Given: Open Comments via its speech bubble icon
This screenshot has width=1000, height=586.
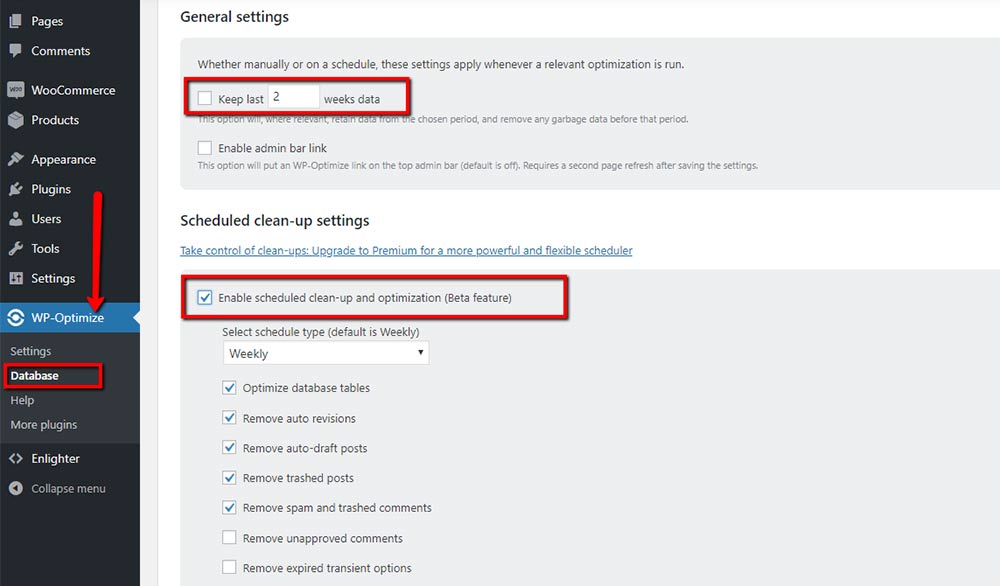Looking at the screenshot, I should pos(15,51).
